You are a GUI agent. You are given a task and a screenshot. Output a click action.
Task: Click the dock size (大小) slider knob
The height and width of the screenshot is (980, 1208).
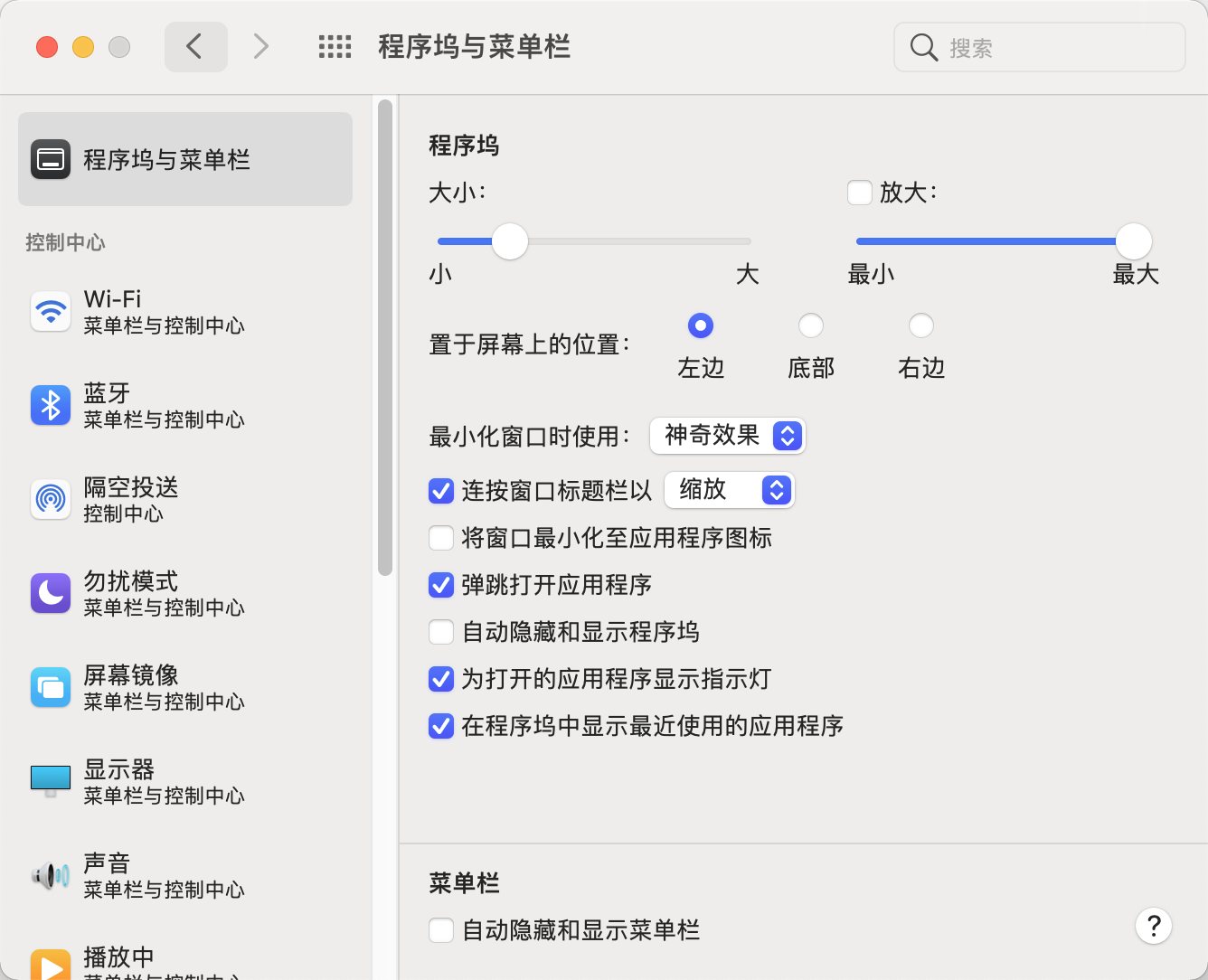[x=510, y=241]
